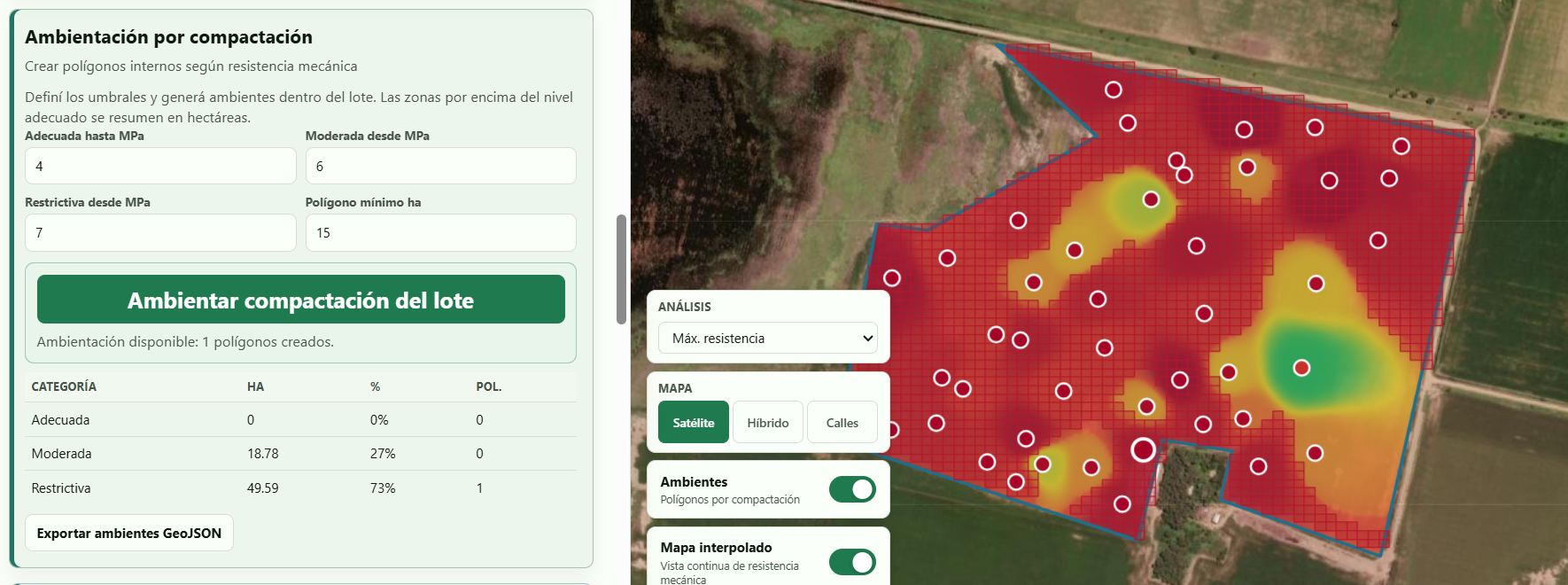The image size is (1568, 585).
Task: Click the Adecuada row in category table
Action: pos(301,419)
